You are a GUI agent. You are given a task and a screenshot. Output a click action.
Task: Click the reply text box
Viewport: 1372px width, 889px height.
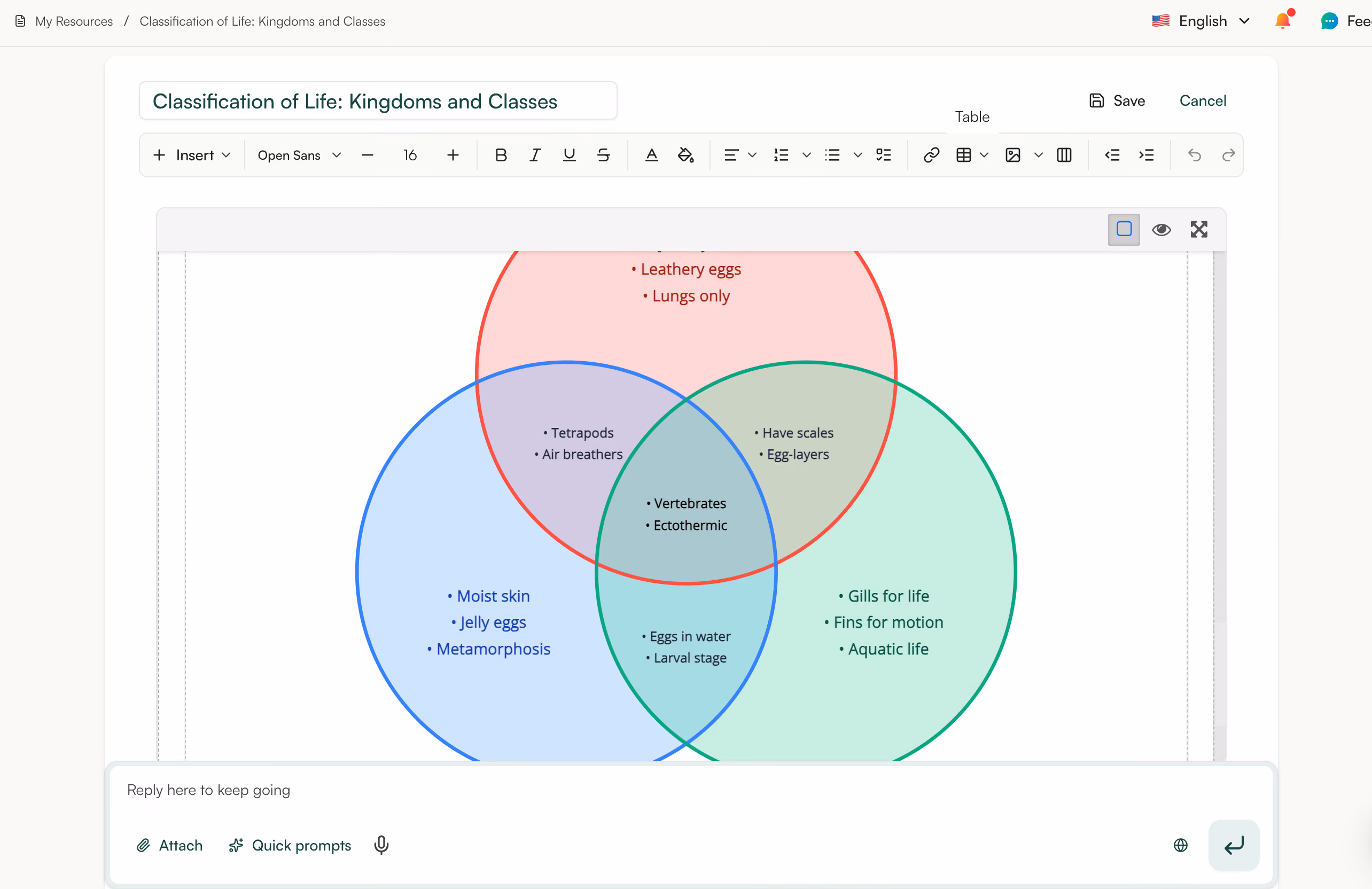point(691,790)
